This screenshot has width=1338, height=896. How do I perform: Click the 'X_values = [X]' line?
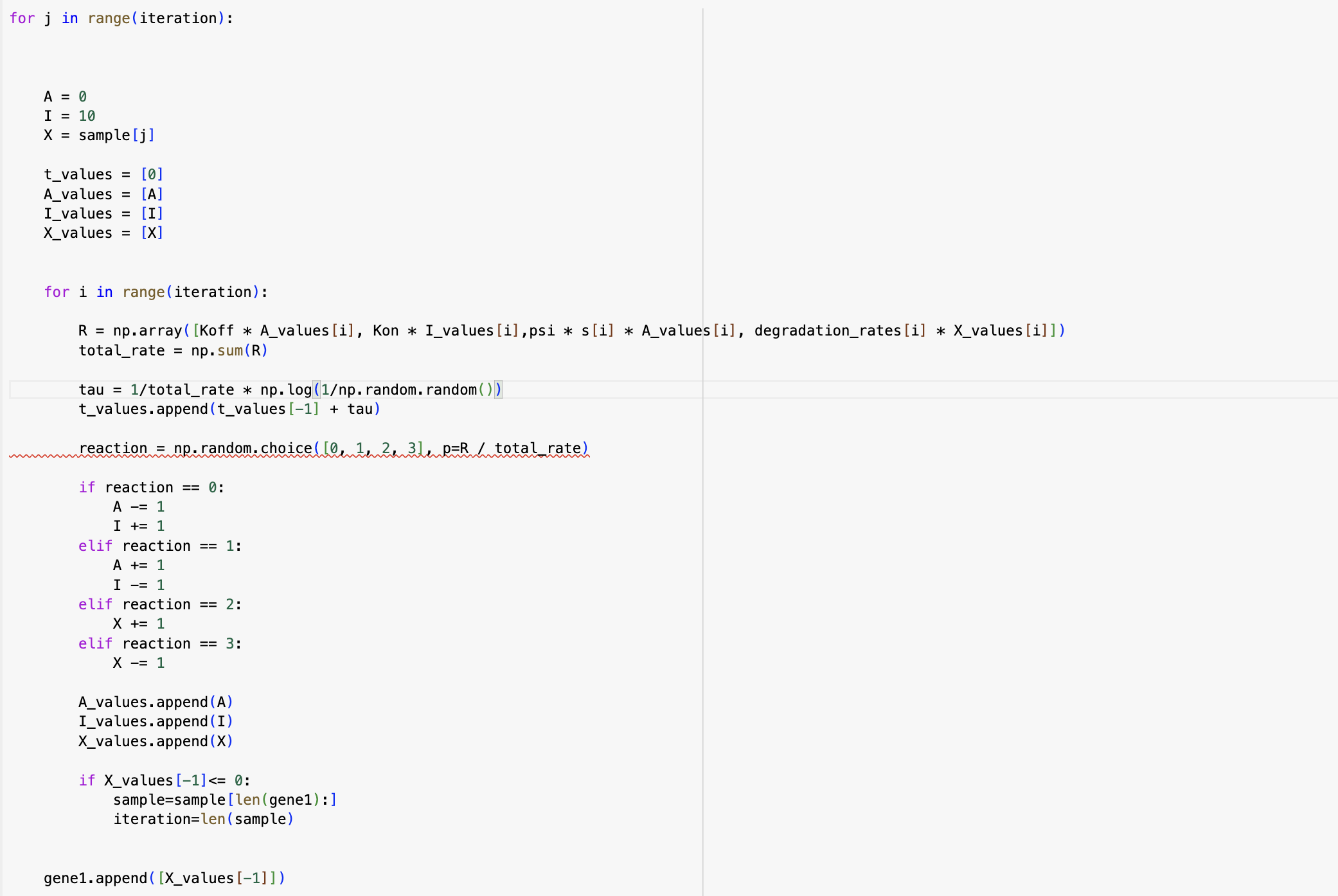103,233
